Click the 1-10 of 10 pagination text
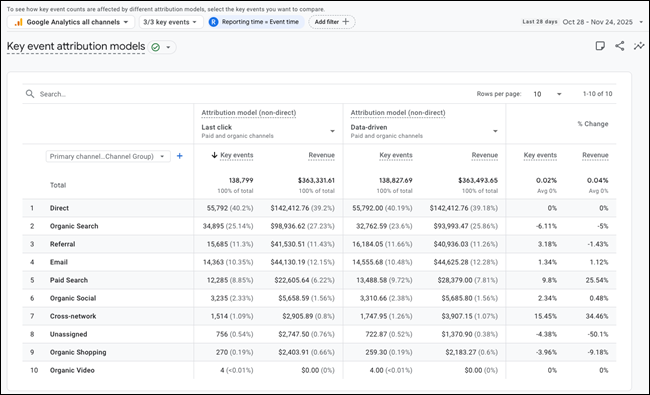The height and width of the screenshot is (395, 650). point(597,94)
